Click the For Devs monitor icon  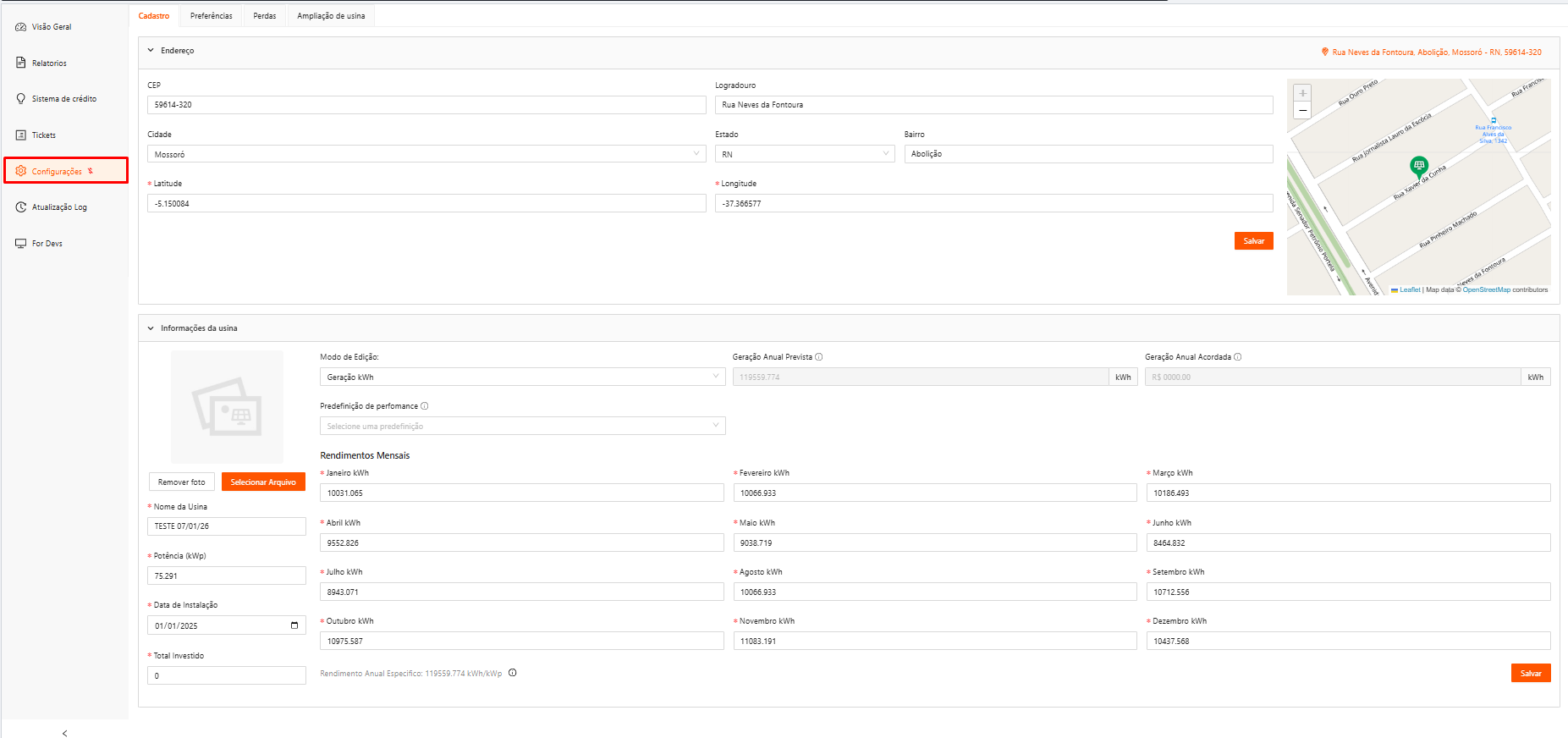(x=21, y=244)
